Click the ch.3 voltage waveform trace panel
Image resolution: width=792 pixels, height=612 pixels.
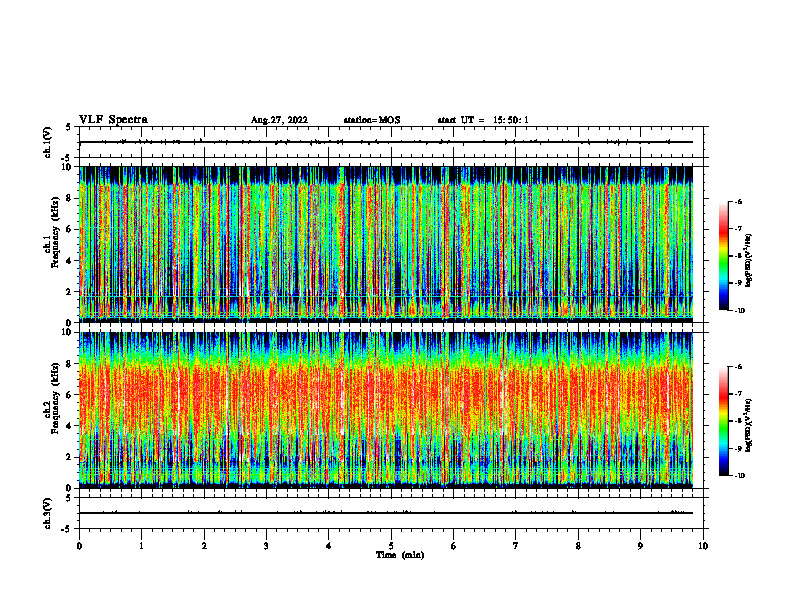point(391,513)
